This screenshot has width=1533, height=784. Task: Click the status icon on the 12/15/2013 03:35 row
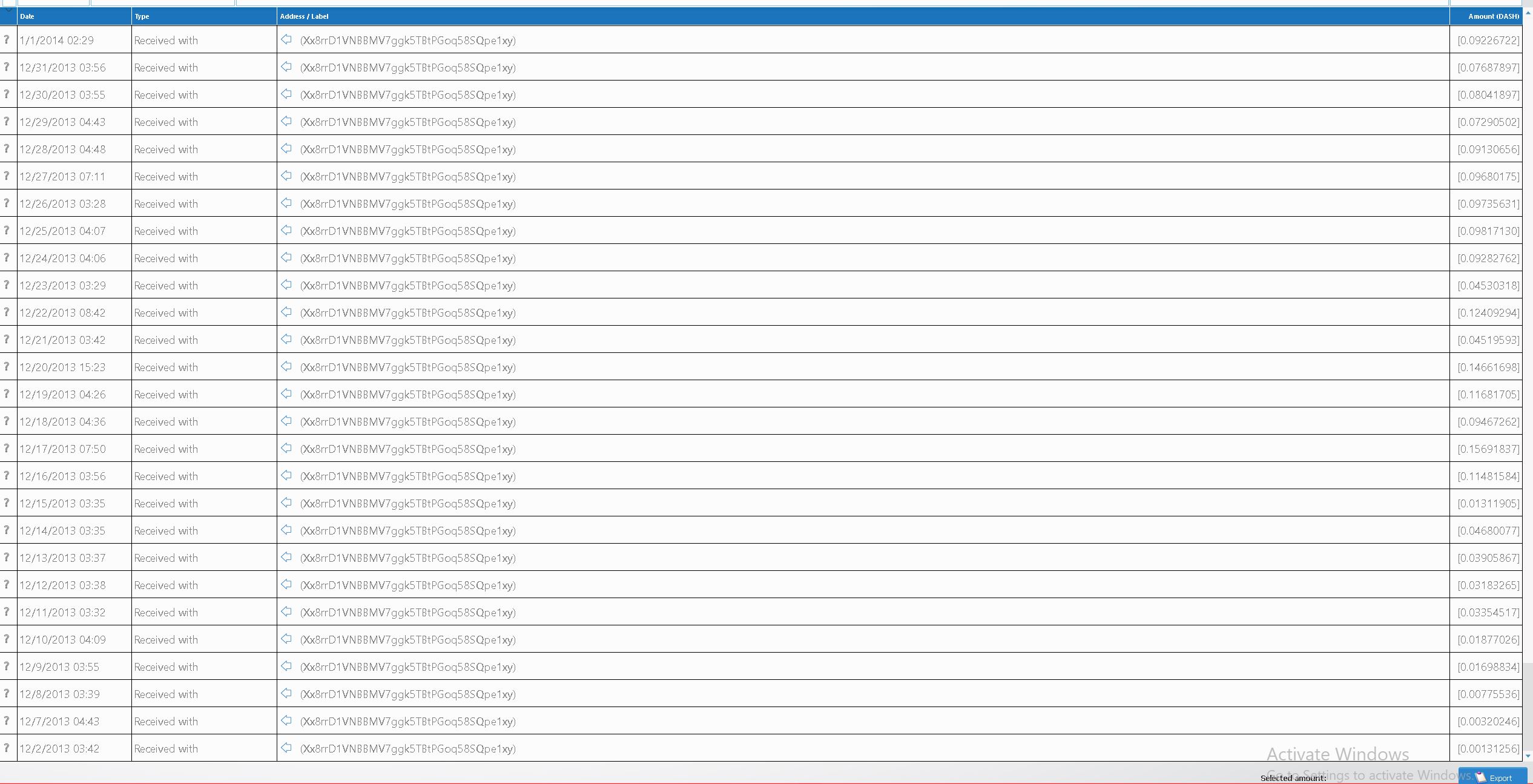tap(7, 502)
